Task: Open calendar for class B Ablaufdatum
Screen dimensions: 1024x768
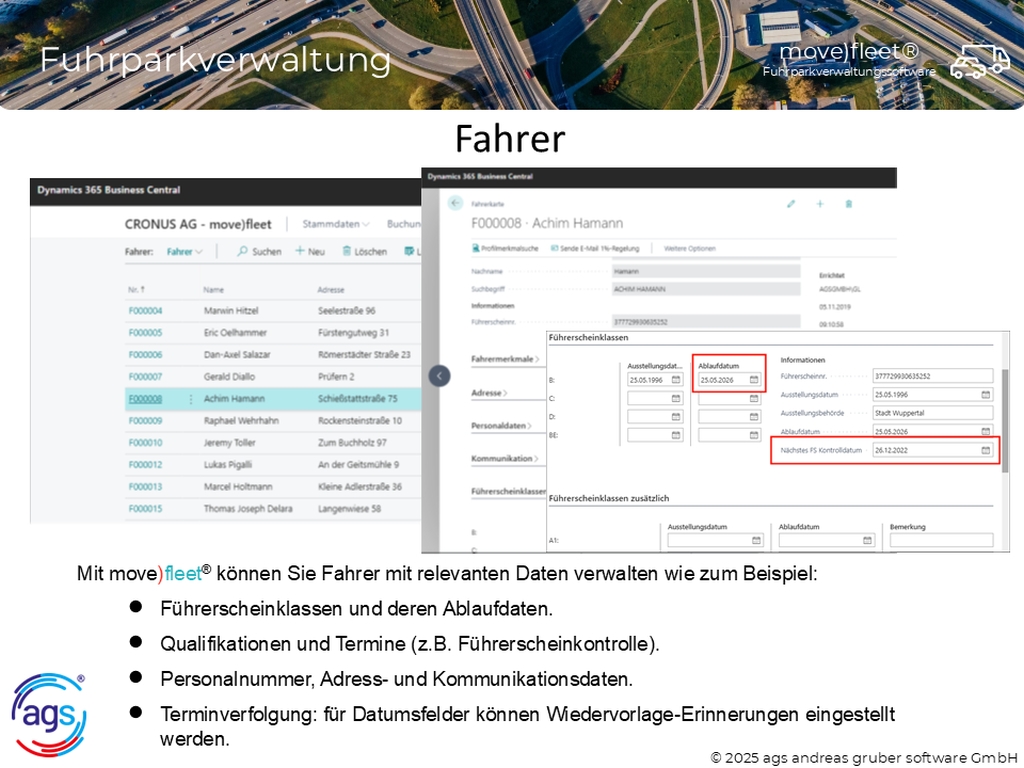Action: click(x=754, y=379)
